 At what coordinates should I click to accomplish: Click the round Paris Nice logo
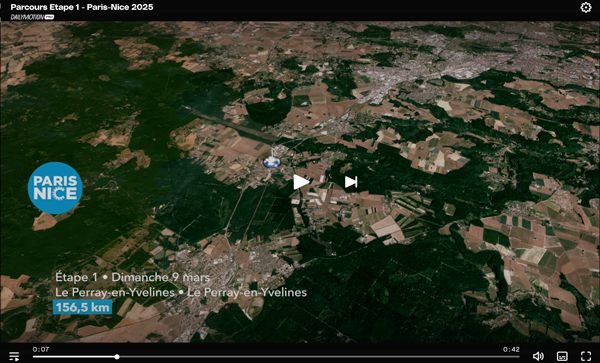click(55, 188)
